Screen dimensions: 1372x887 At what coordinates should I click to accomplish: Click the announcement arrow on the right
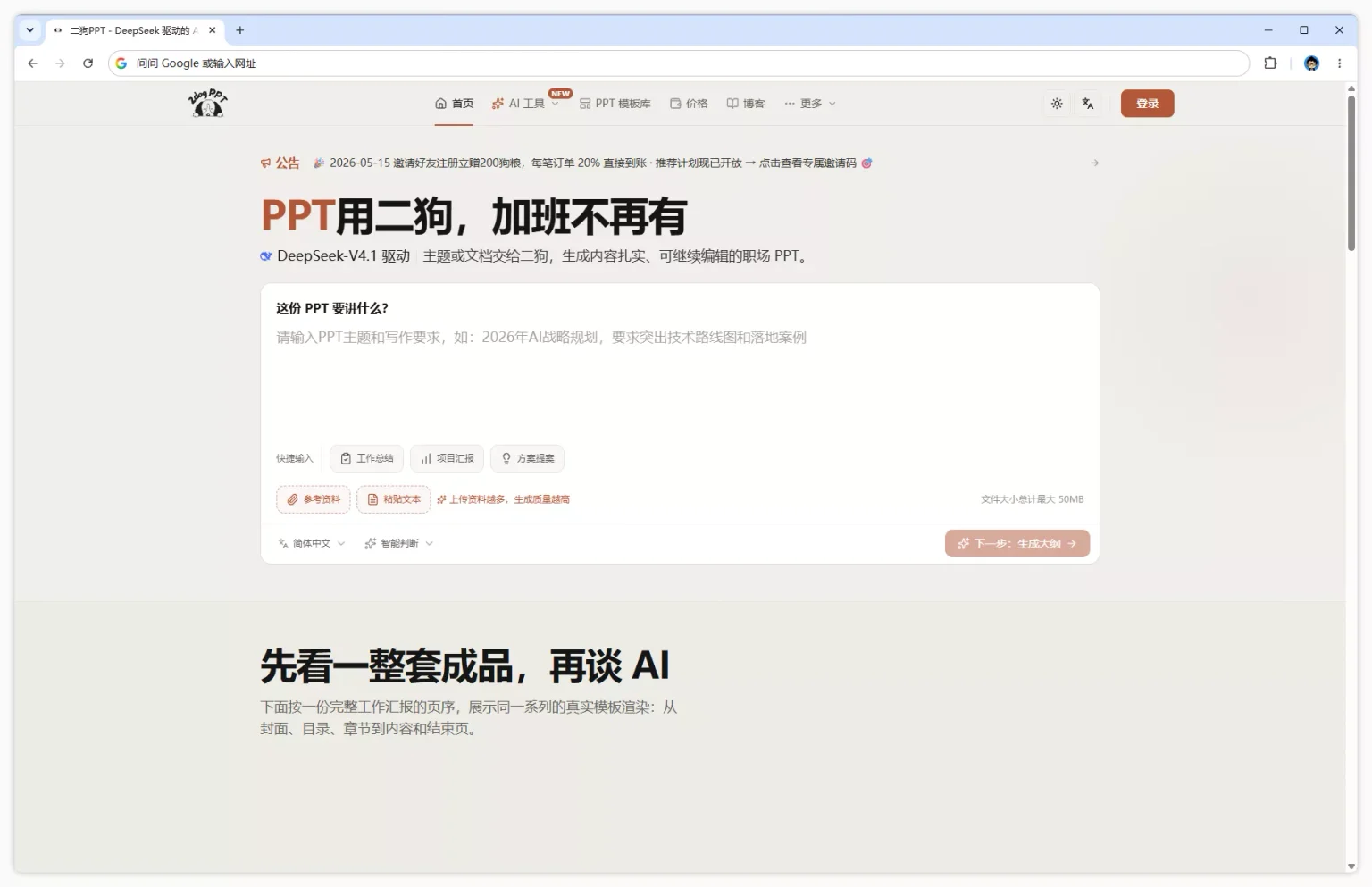click(1094, 163)
